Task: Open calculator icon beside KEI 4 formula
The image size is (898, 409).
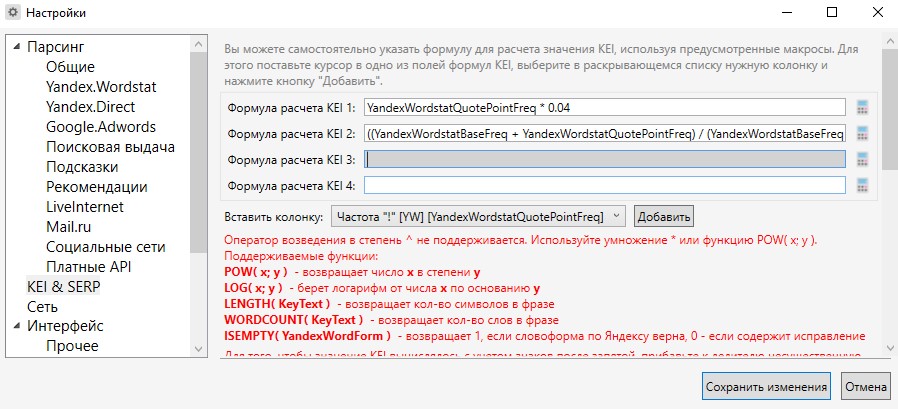Action: (862, 185)
